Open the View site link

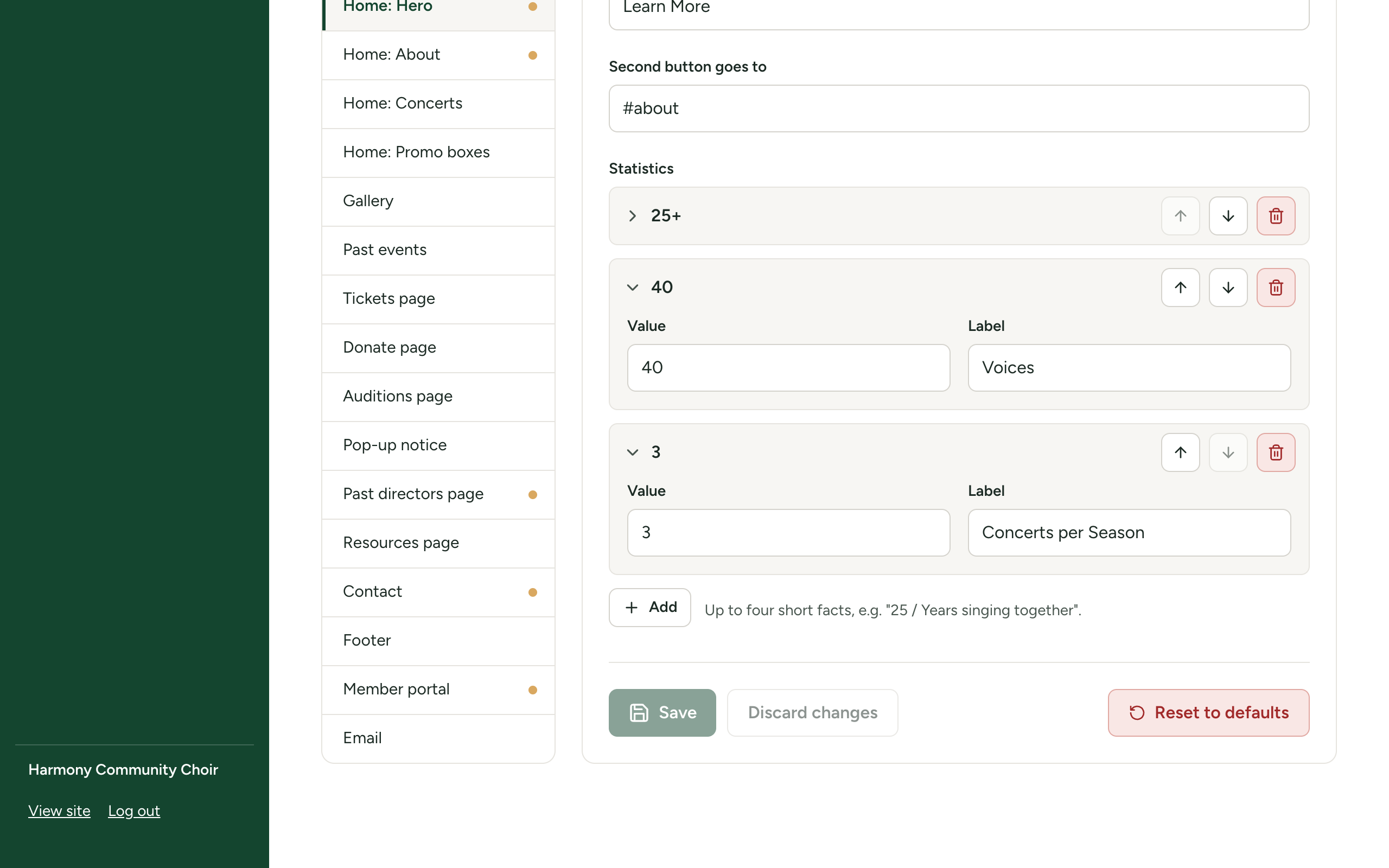click(59, 810)
